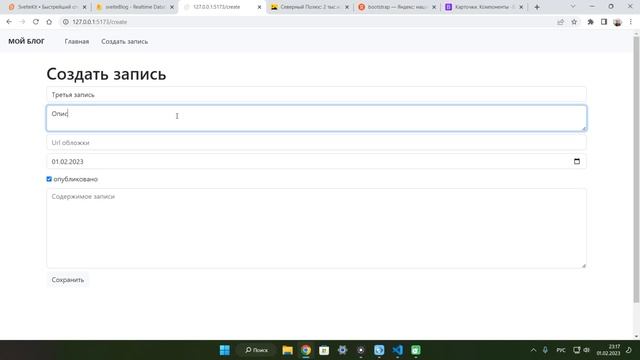Click the microphone icon in system tray
Screen dimensions: 640x360
click(545, 350)
